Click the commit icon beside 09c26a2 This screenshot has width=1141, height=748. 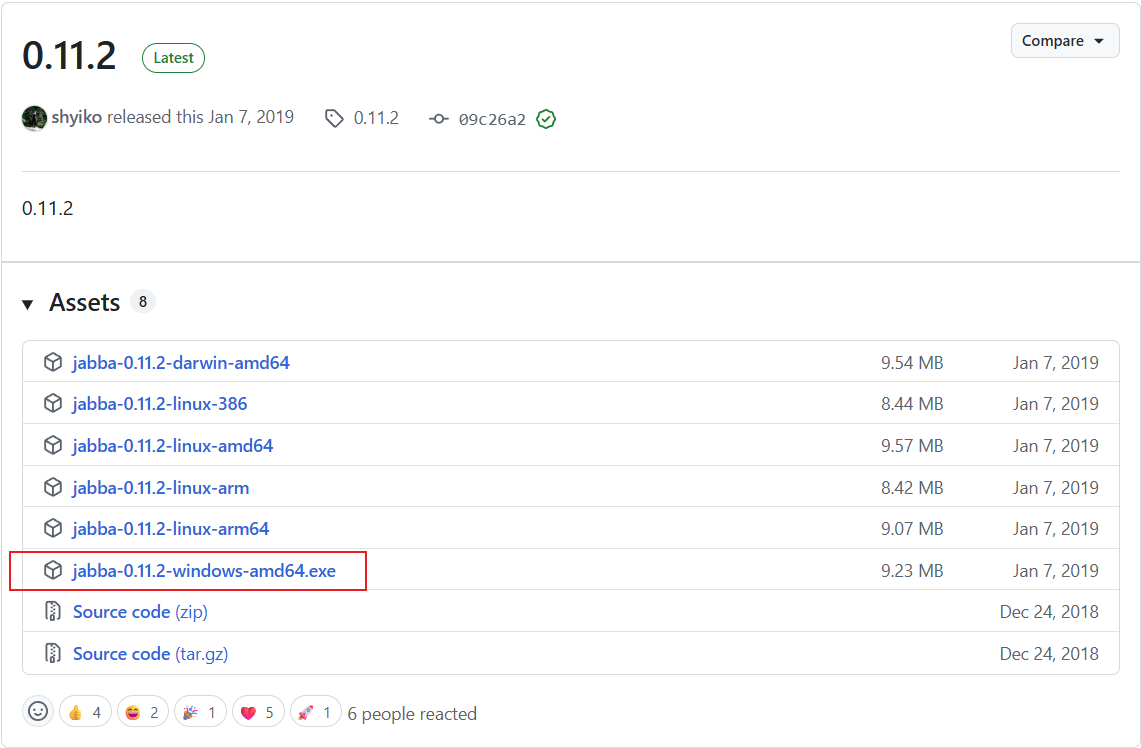tap(439, 119)
